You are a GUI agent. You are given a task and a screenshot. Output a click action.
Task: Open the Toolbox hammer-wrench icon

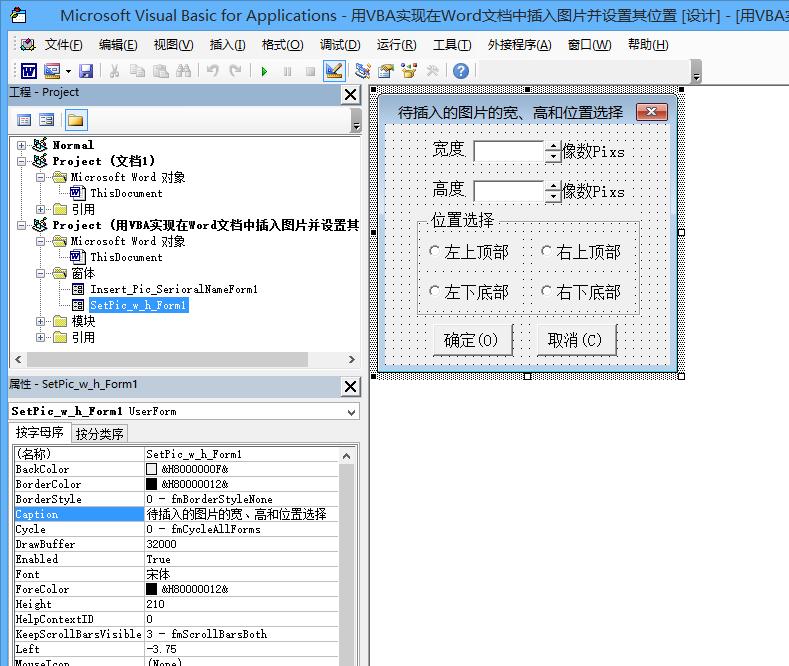[432, 71]
